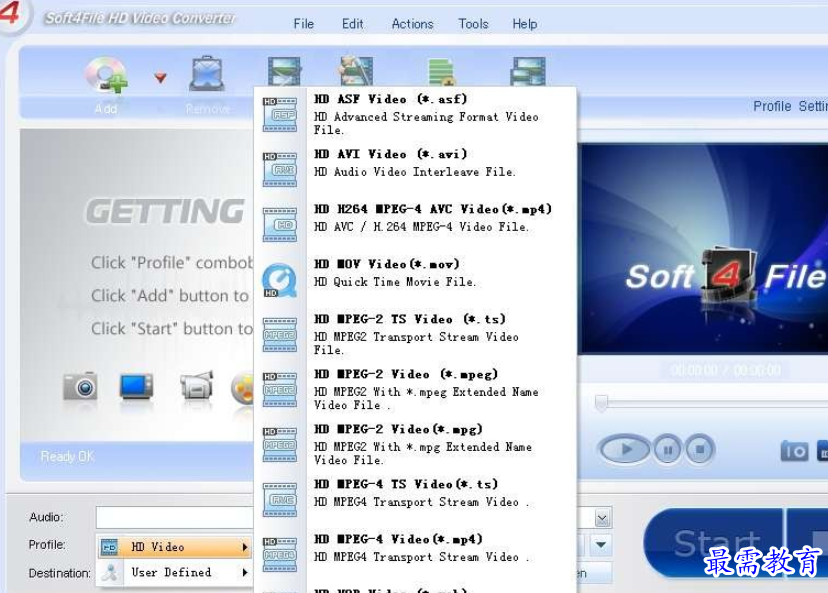
Task: Click the AVI format icon
Action: tap(280, 170)
